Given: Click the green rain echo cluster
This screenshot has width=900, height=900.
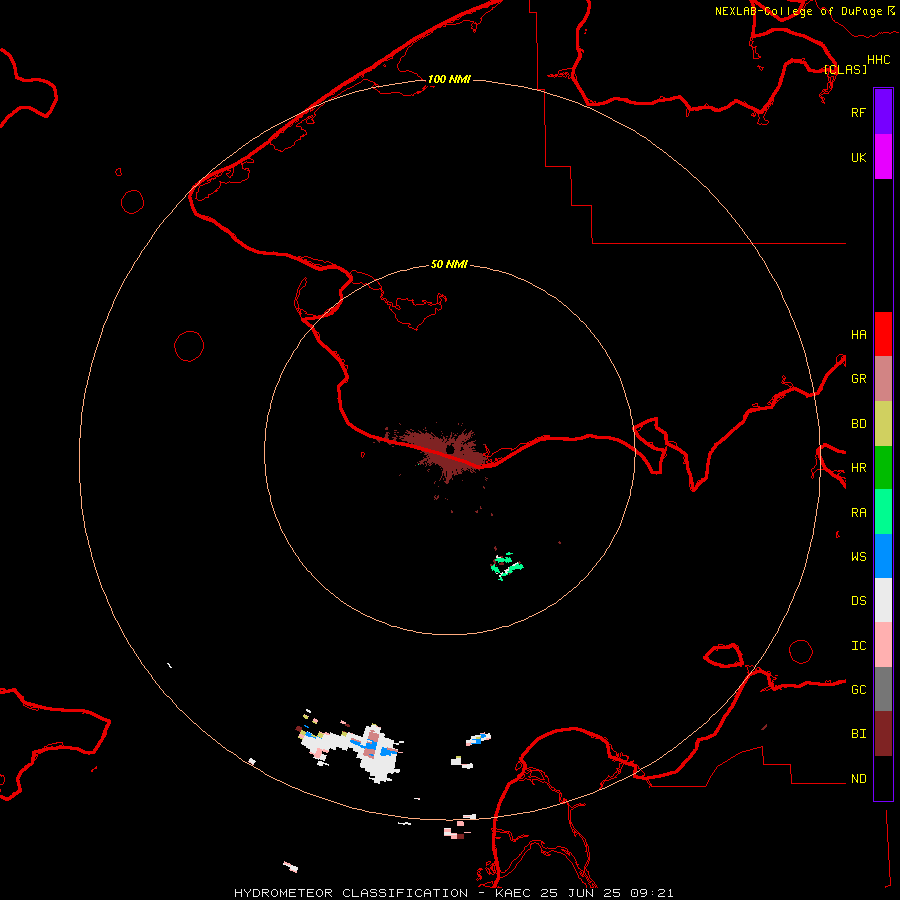Looking at the screenshot, I should click(x=506, y=566).
